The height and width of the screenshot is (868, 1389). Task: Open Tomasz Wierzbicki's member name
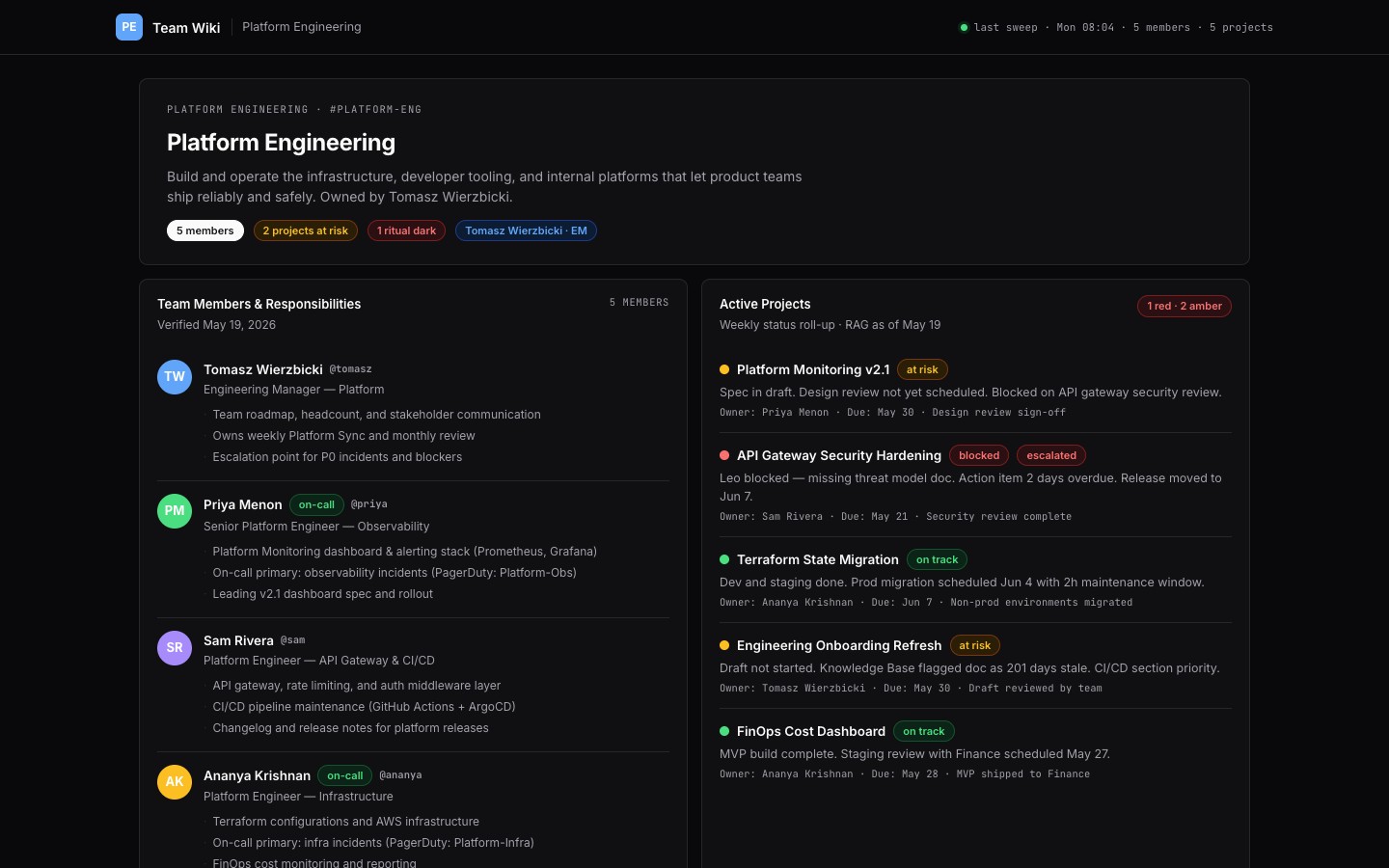(263, 369)
